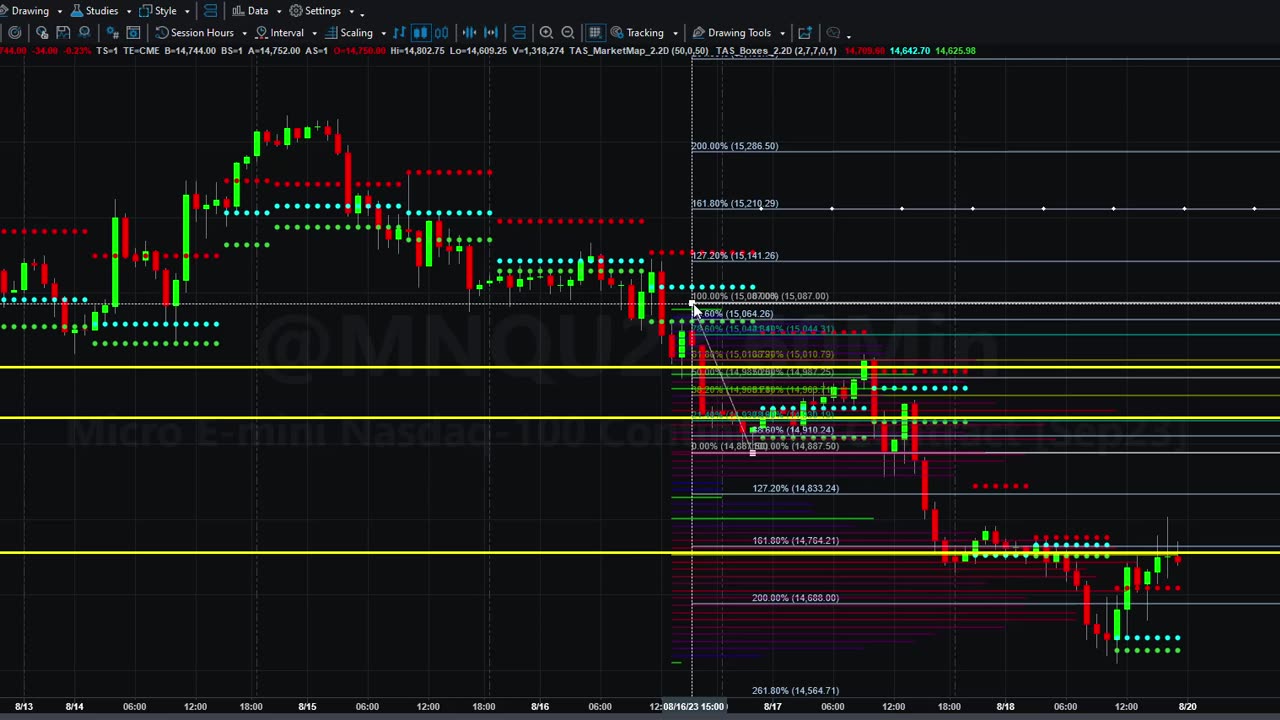This screenshot has width=1280, height=720.
Task: Expand the Style dropdown arrow
Action: pos(187,12)
